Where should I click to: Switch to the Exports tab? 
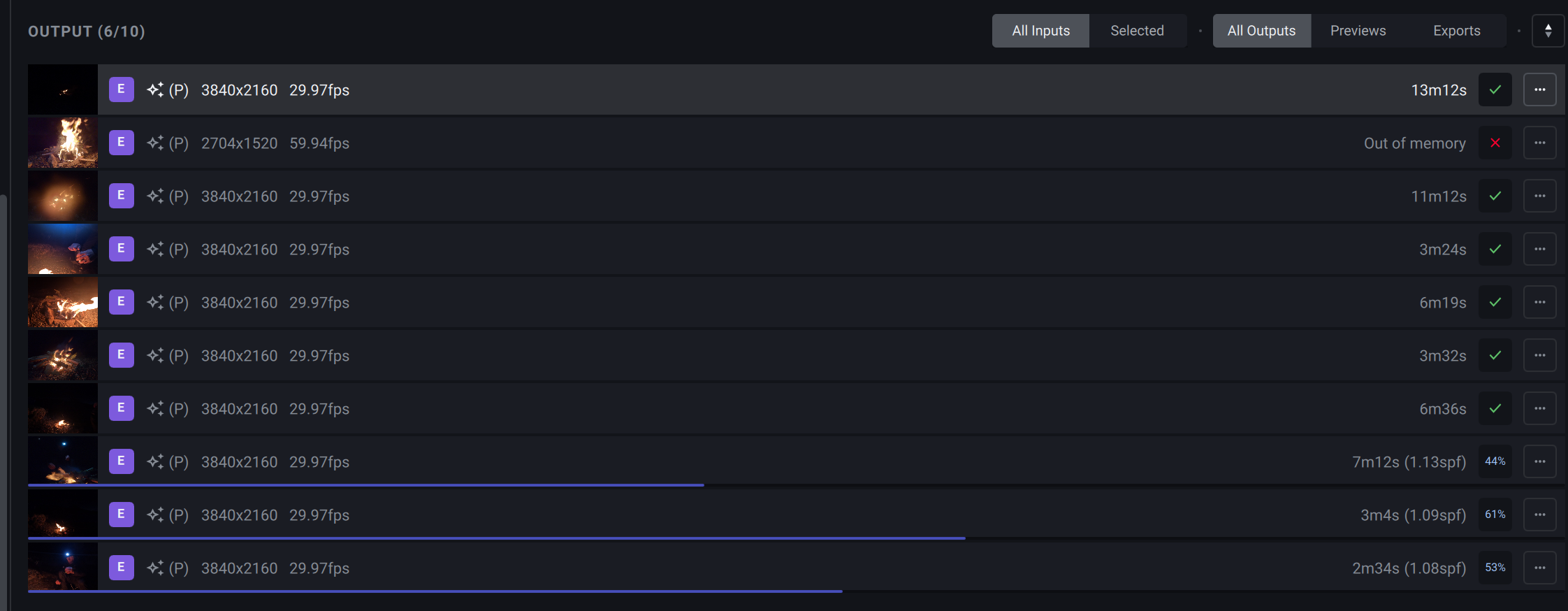click(1456, 31)
